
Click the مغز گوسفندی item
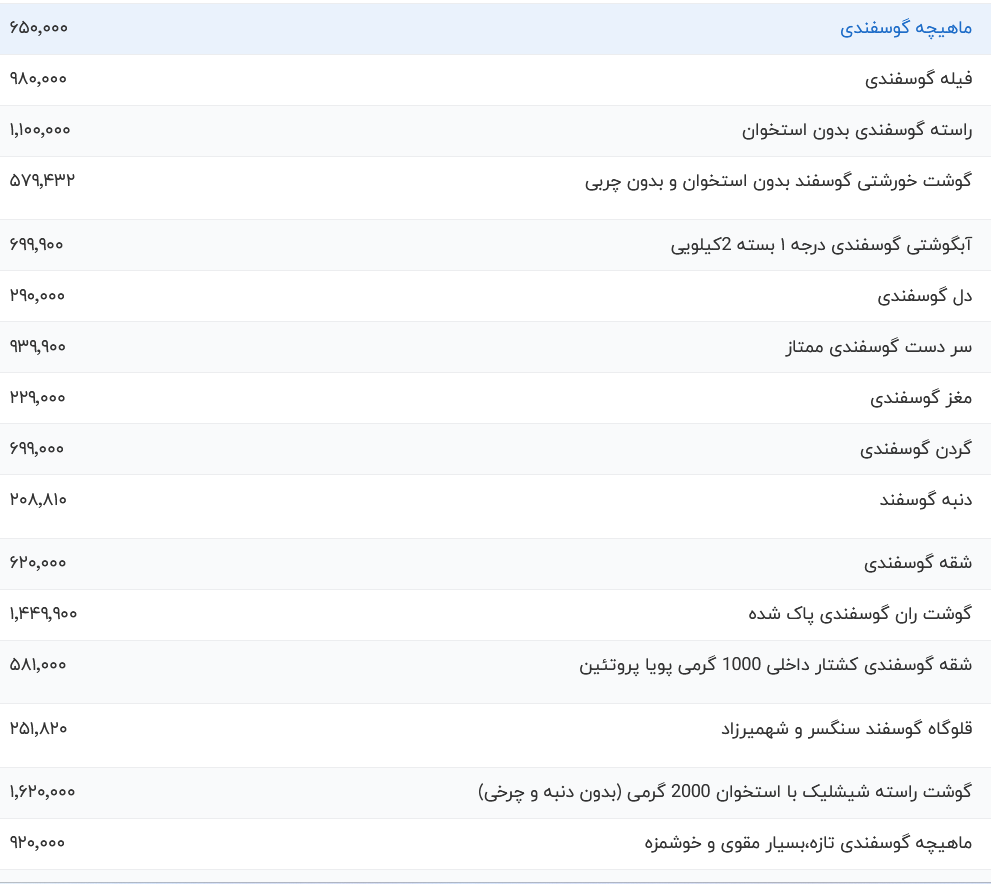[921, 399]
